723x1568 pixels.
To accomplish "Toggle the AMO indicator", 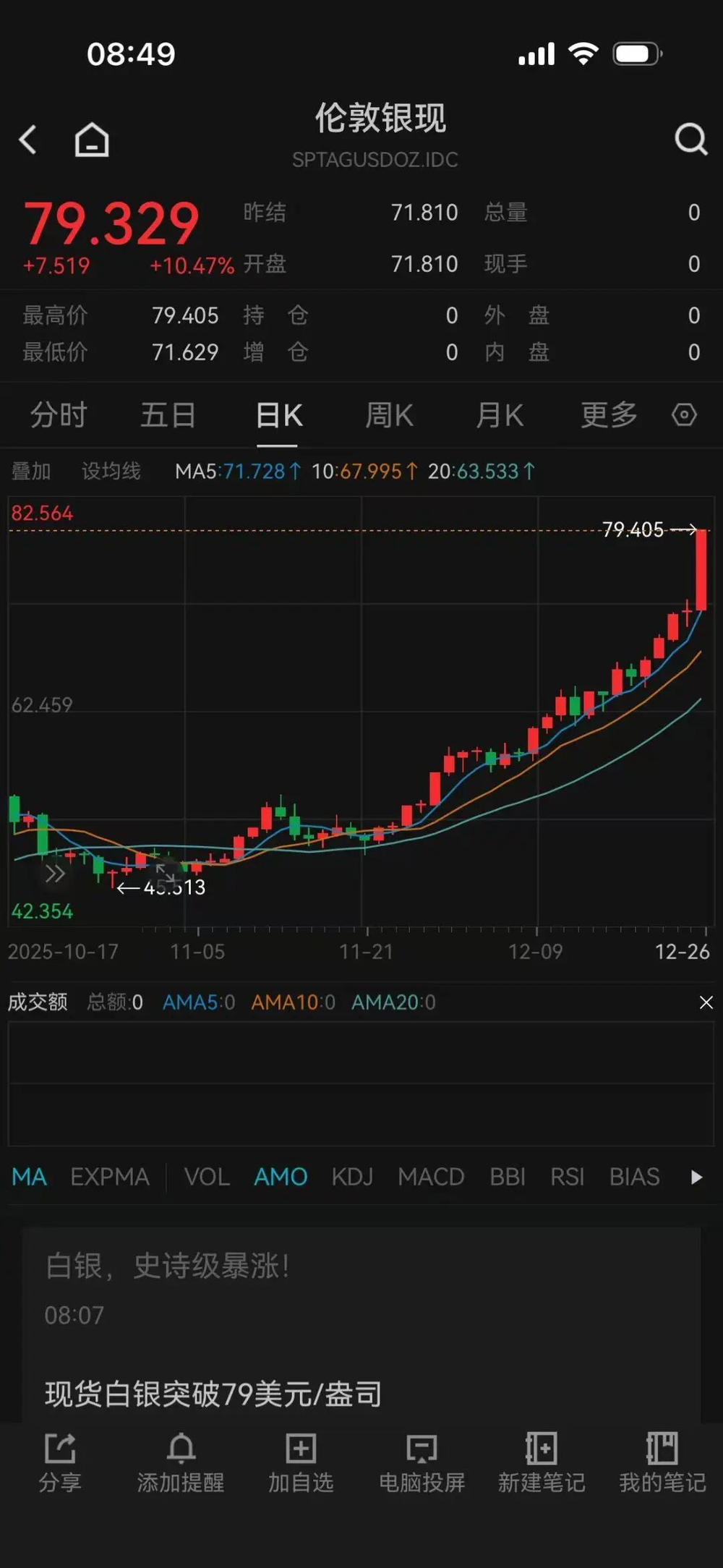I will [x=281, y=1177].
